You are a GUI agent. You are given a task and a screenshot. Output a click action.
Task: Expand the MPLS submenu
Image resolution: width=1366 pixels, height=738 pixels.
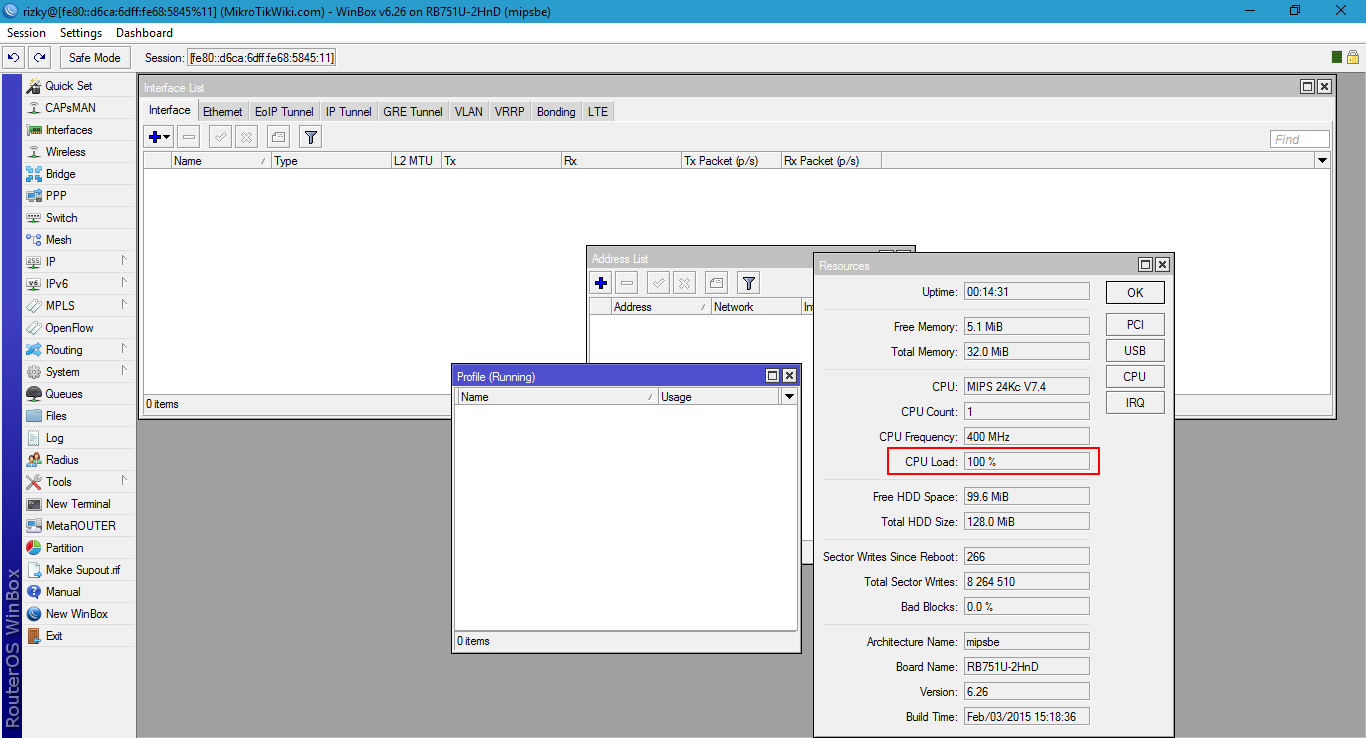[79, 306]
